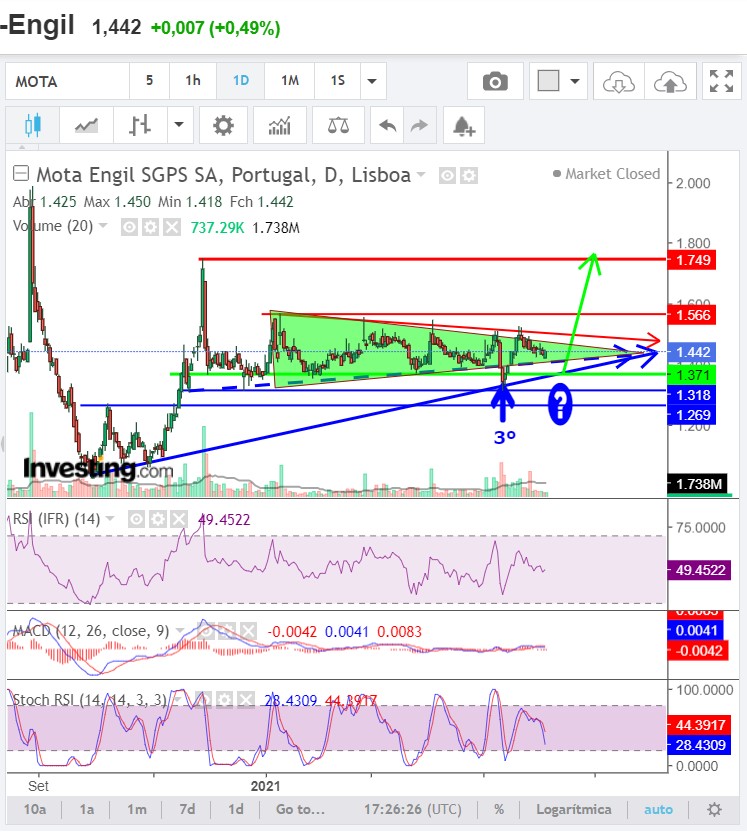Click the 49.4522 RSI value label on scale
747x832 pixels.
coord(699,570)
